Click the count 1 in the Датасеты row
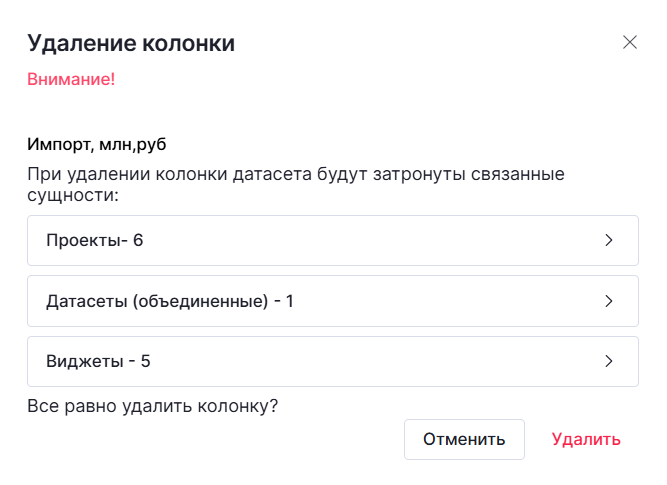Screen dimensions: 667x485 (x=290, y=301)
